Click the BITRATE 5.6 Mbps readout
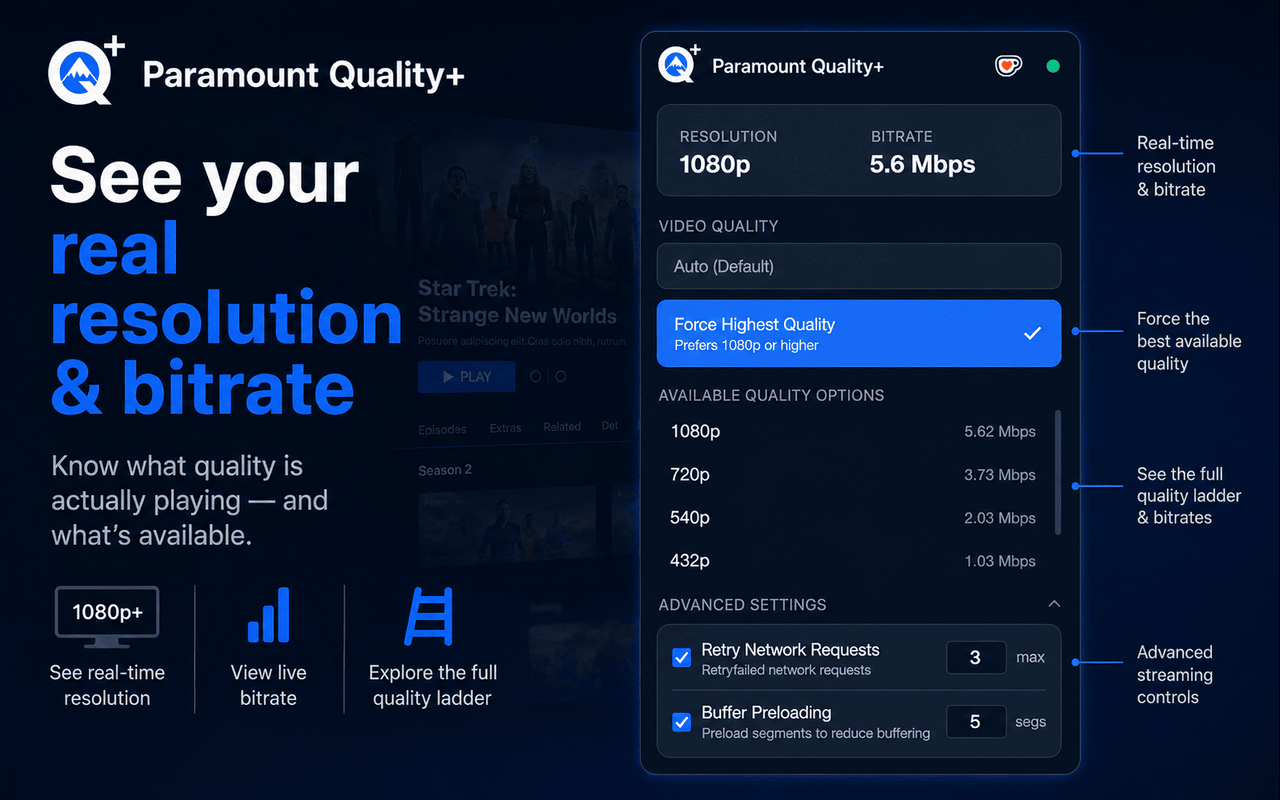The height and width of the screenshot is (800, 1280). [922, 151]
